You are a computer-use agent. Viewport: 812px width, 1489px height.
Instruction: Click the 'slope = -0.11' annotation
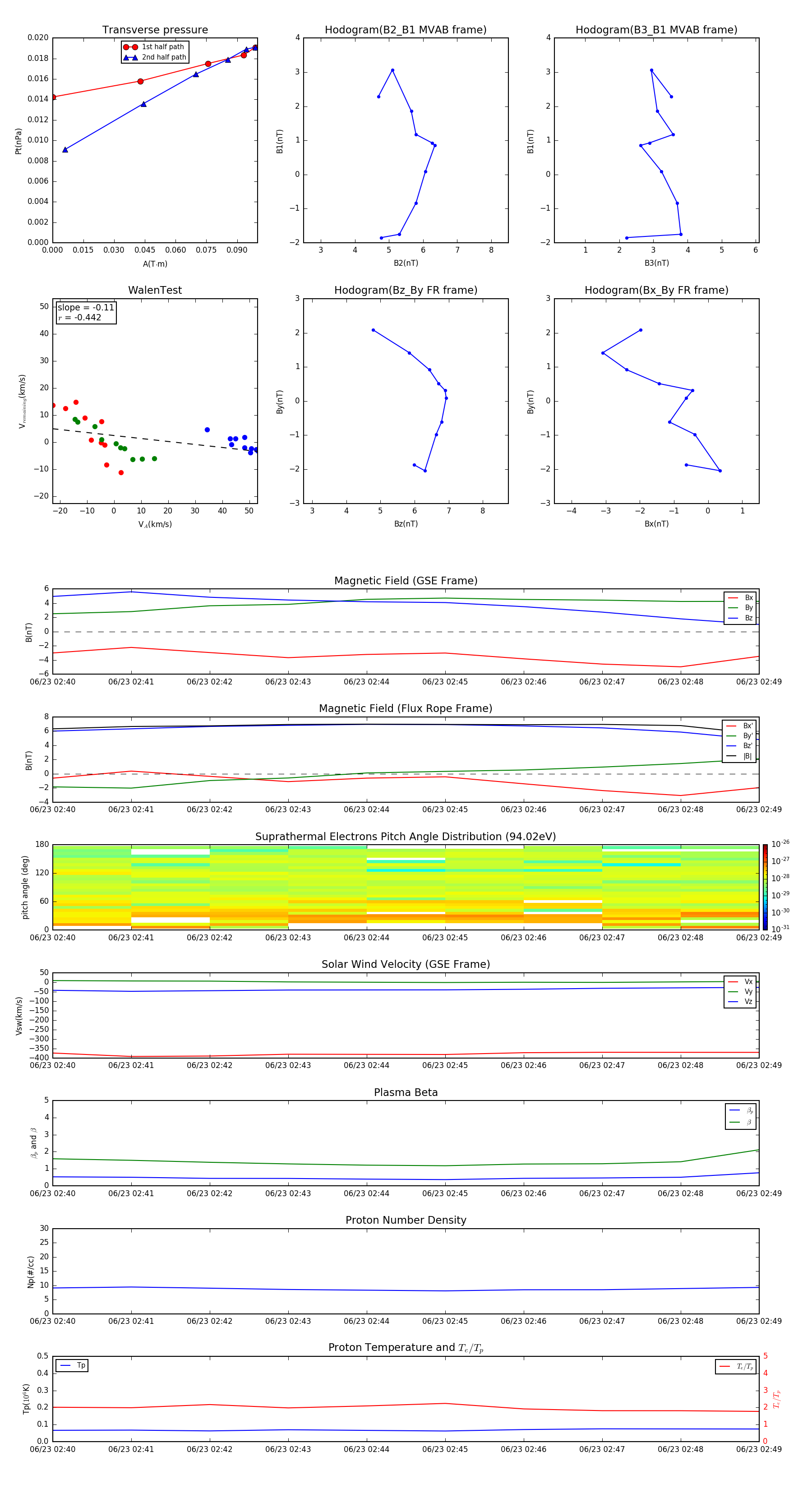point(86,308)
